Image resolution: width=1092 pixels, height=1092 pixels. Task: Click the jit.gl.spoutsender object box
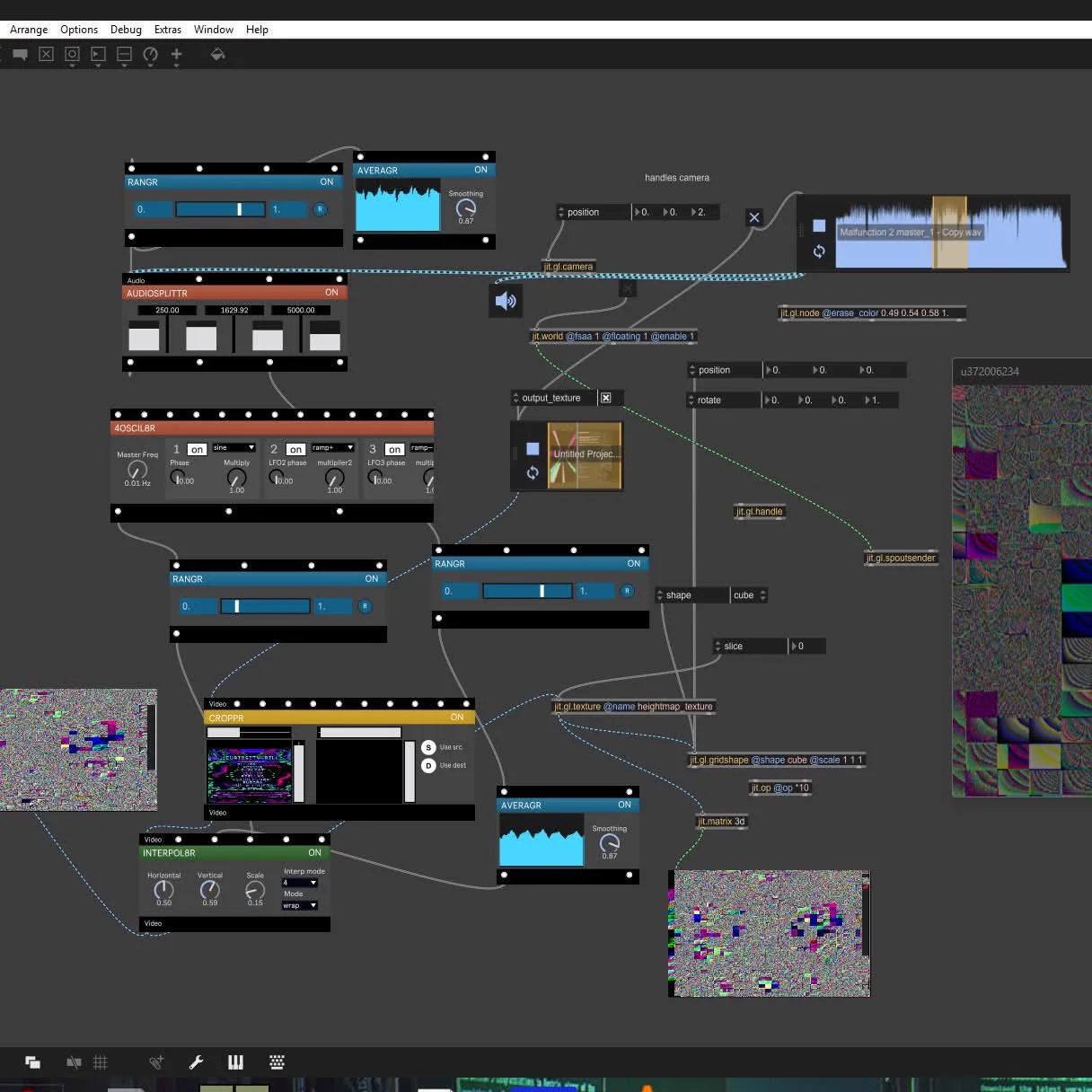tap(901, 559)
